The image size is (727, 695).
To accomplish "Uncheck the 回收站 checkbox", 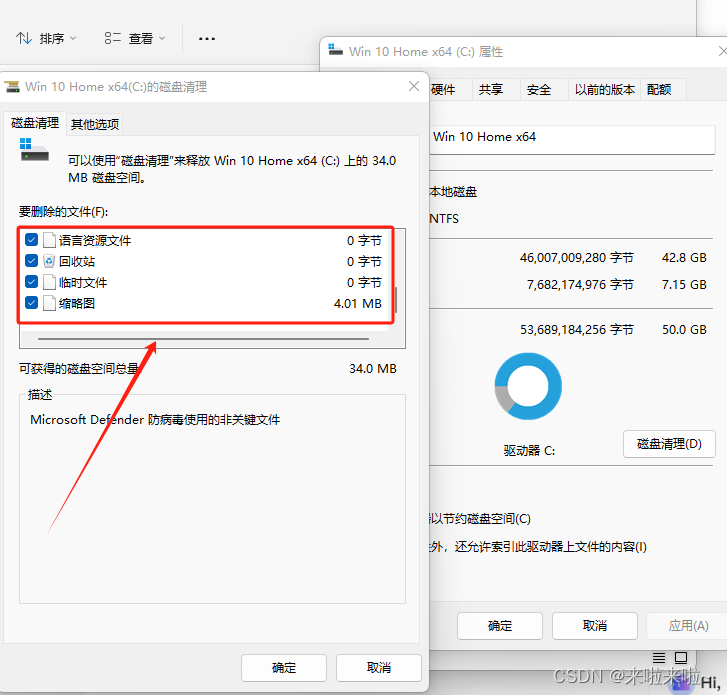I will click(32, 261).
